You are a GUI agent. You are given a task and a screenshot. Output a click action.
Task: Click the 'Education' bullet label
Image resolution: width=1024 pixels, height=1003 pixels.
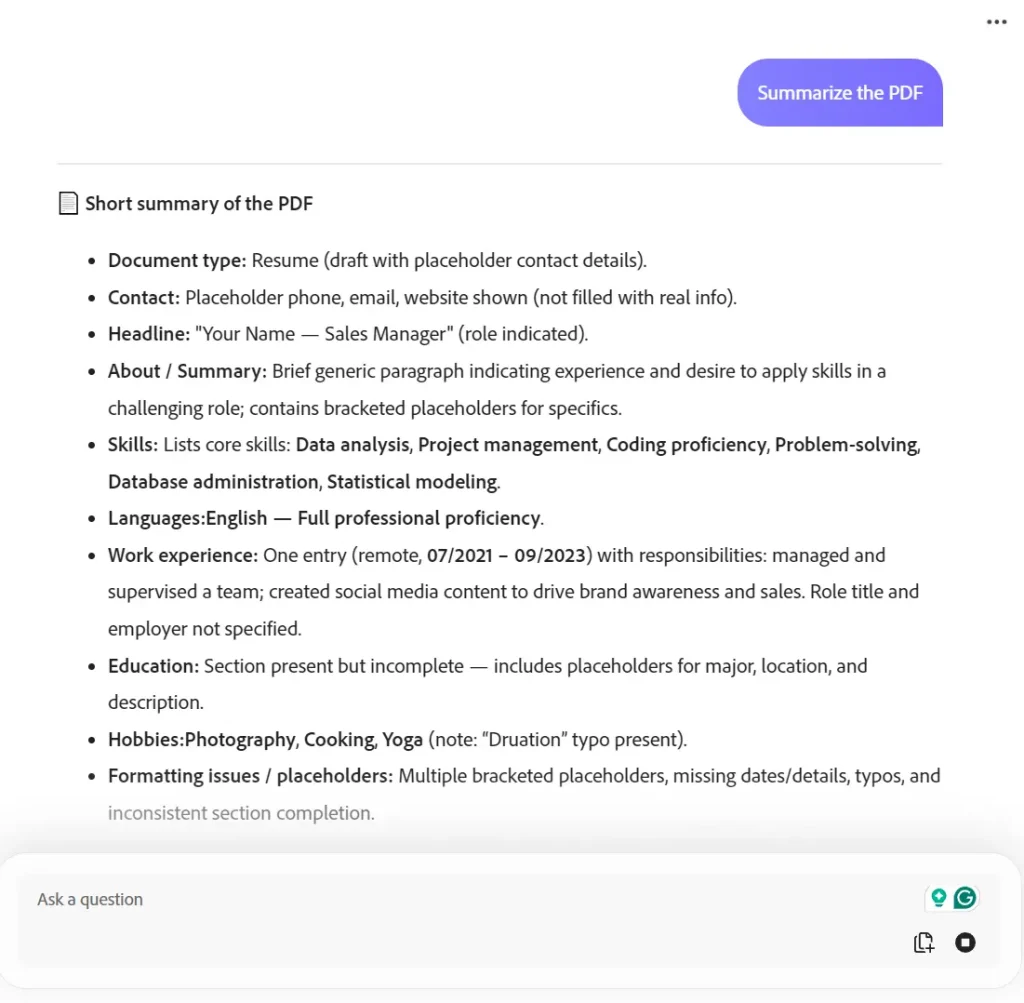click(151, 665)
